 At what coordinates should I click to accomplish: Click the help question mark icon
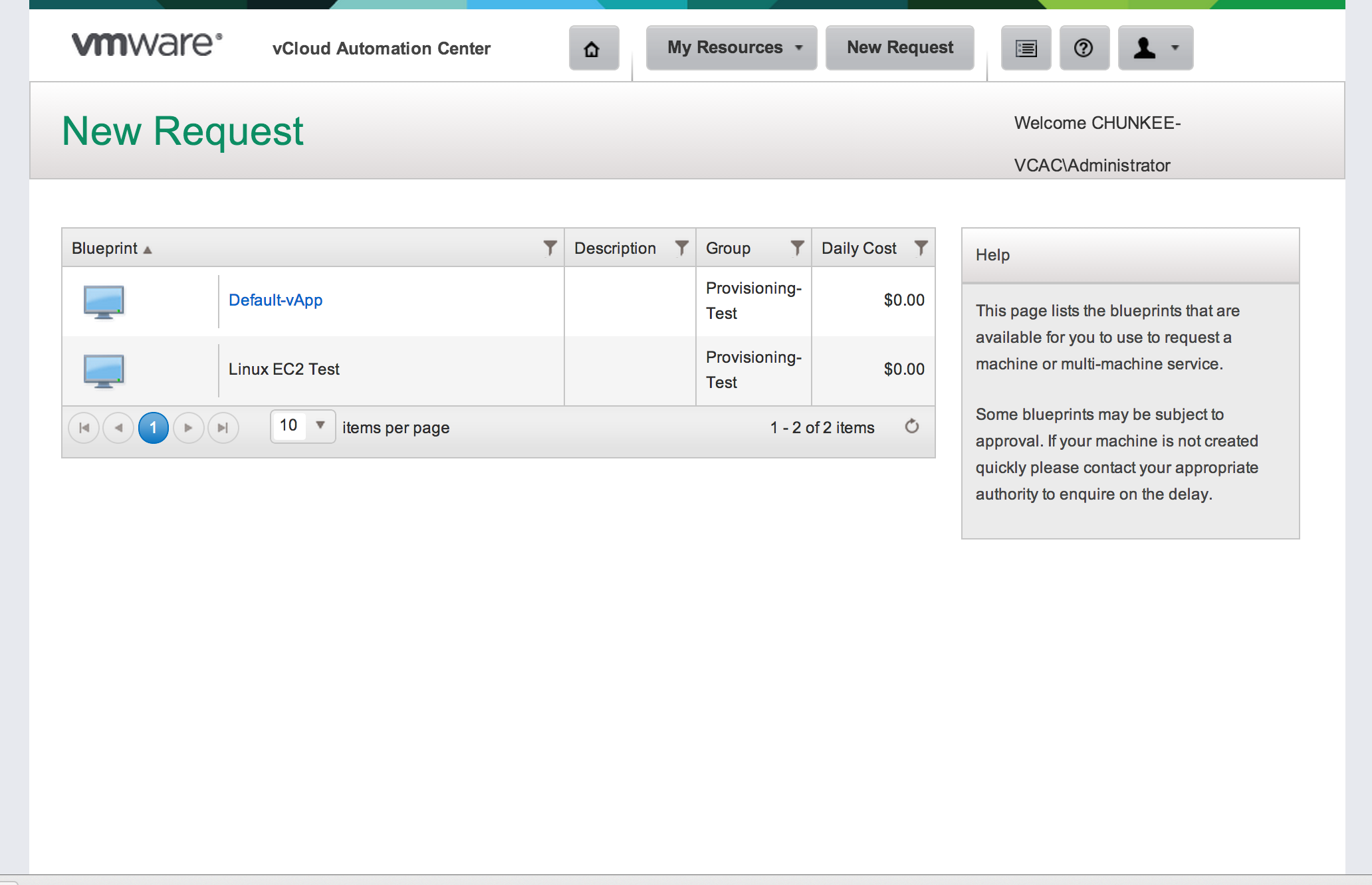pos(1084,49)
